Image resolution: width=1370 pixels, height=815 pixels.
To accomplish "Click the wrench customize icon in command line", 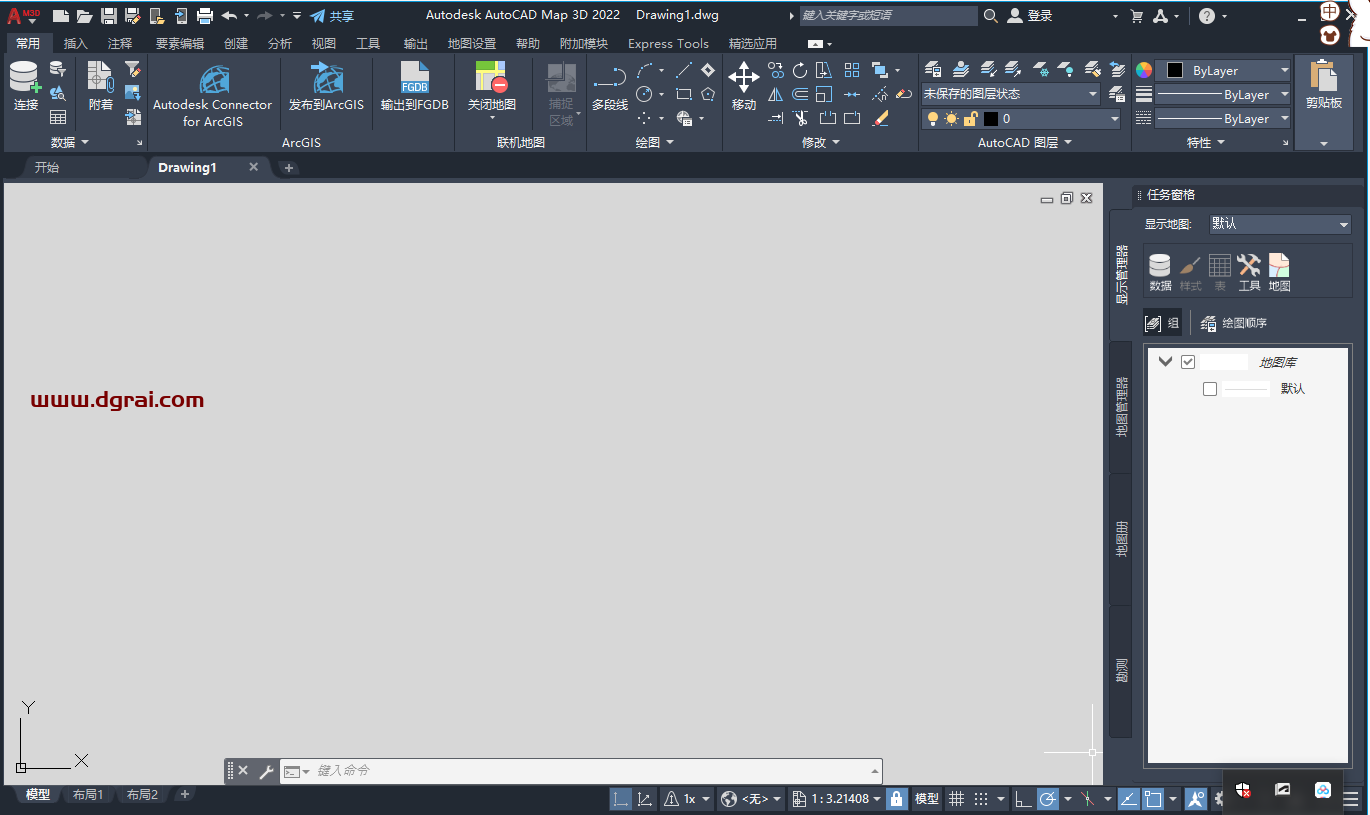I will click(266, 771).
